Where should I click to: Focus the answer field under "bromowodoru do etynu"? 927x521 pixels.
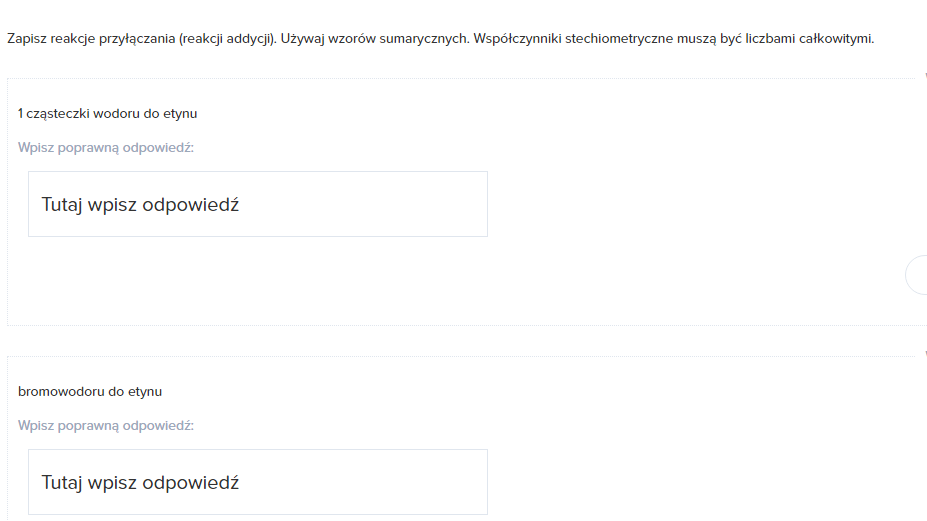pos(257,482)
